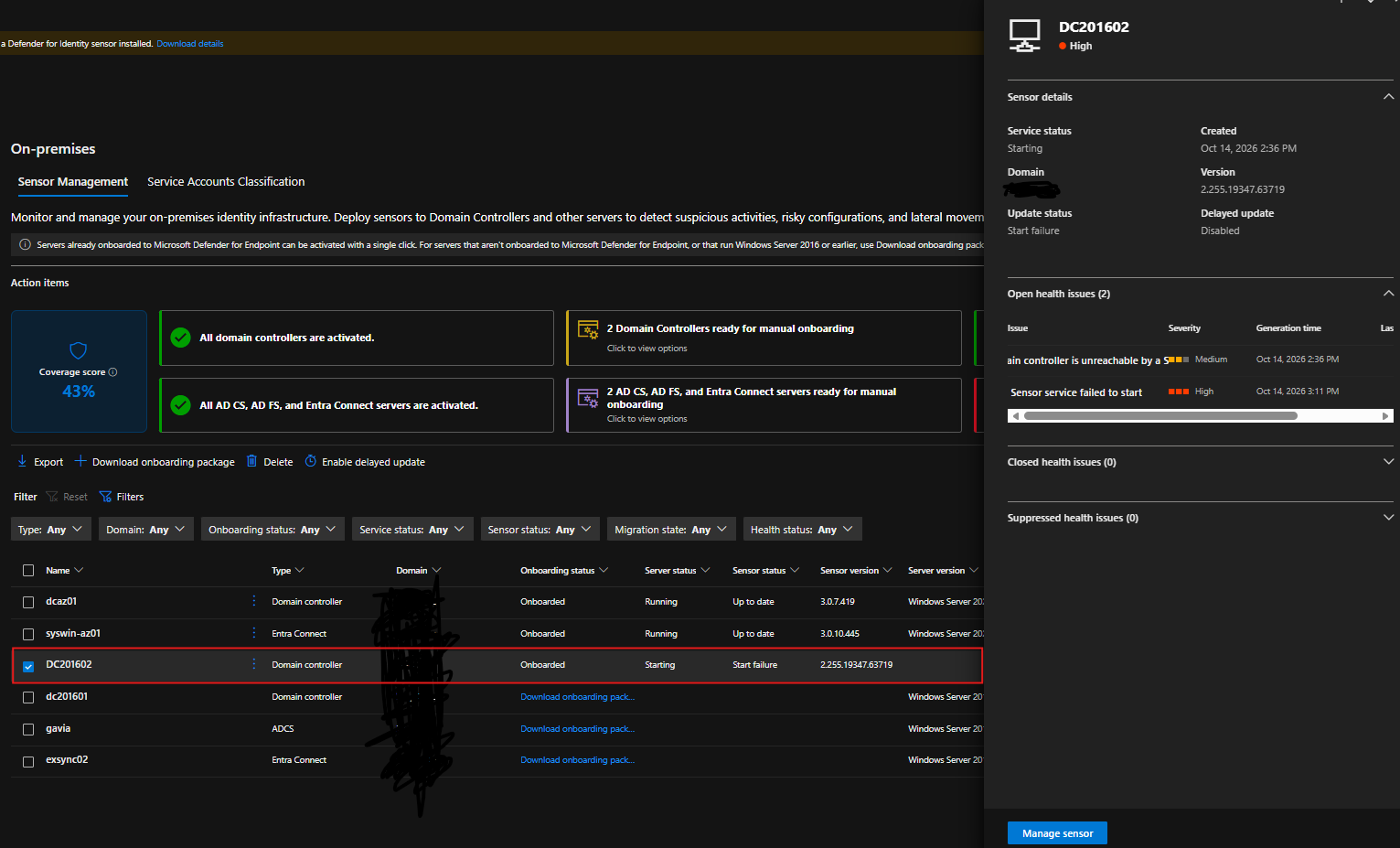
Task: Click the AD CS, AD FS onboarding card icon
Action: (x=588, y=398)
